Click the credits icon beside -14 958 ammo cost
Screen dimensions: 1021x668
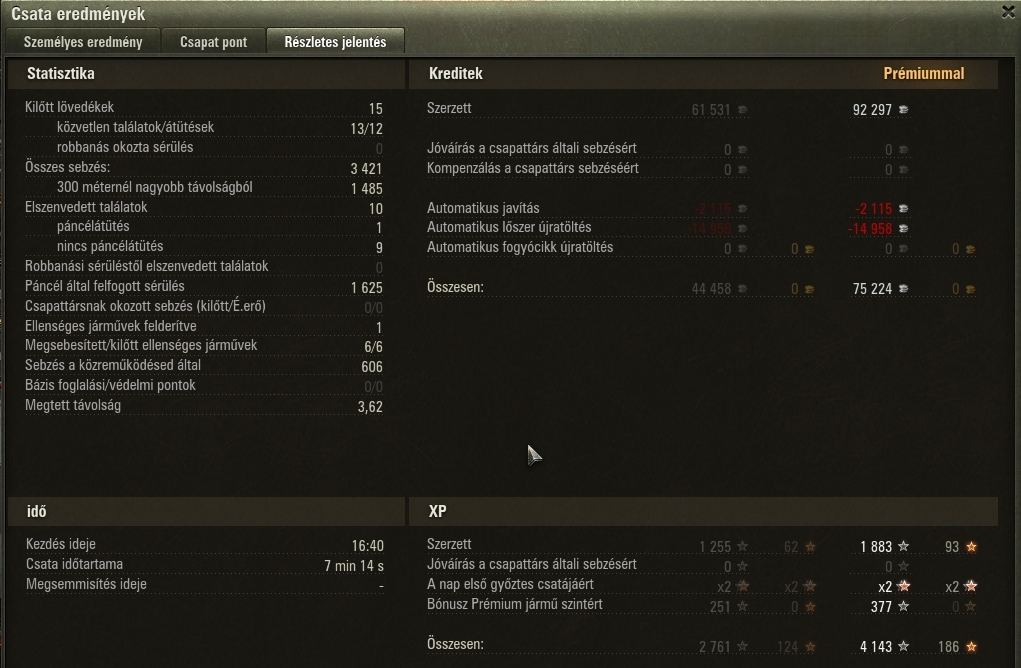[x=904, y=229]
